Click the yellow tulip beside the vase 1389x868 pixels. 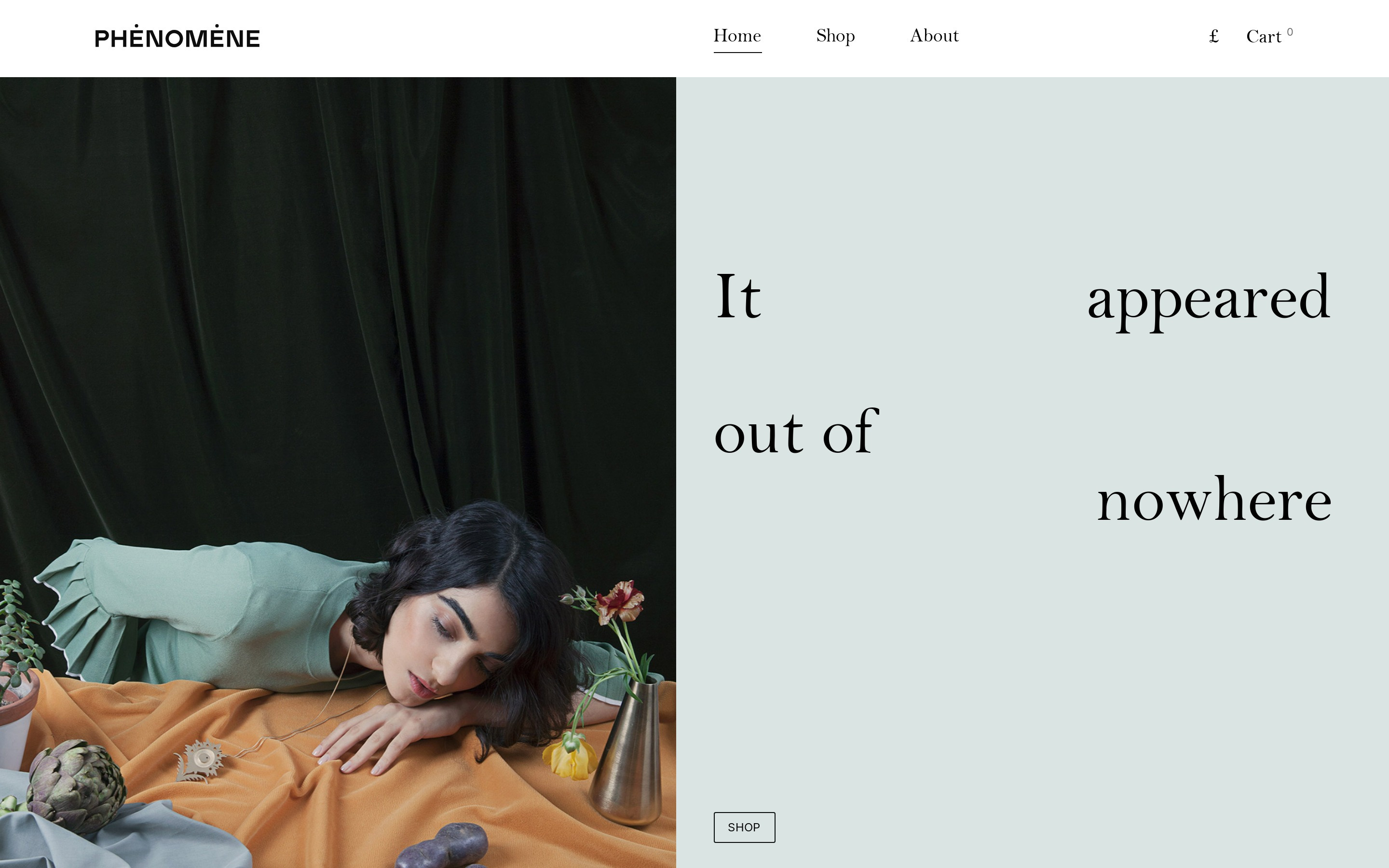570,757
